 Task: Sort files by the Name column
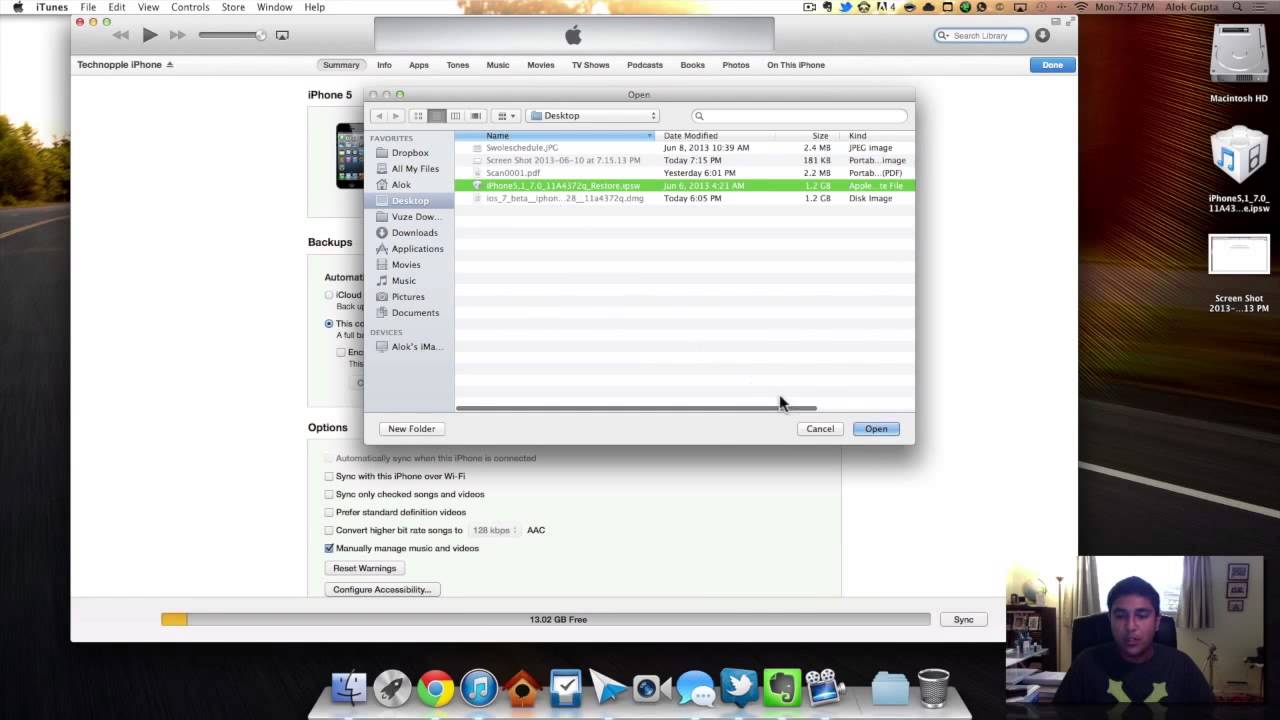click(555, 135)
